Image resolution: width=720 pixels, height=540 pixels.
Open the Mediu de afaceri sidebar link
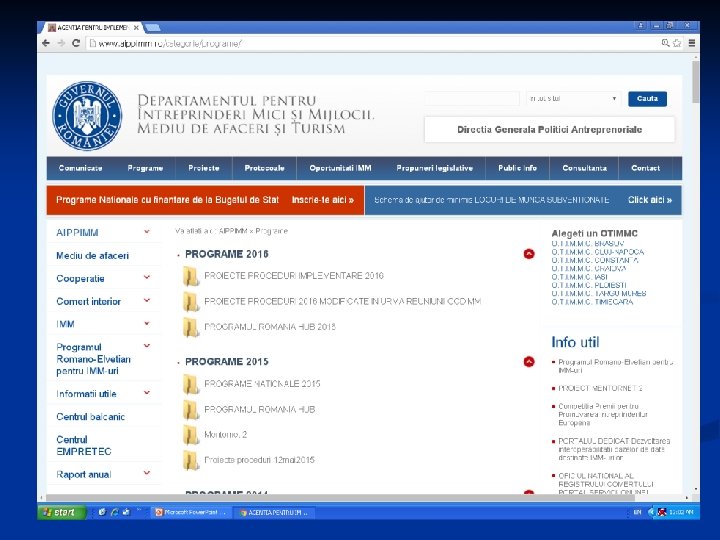tap(92, 256)
